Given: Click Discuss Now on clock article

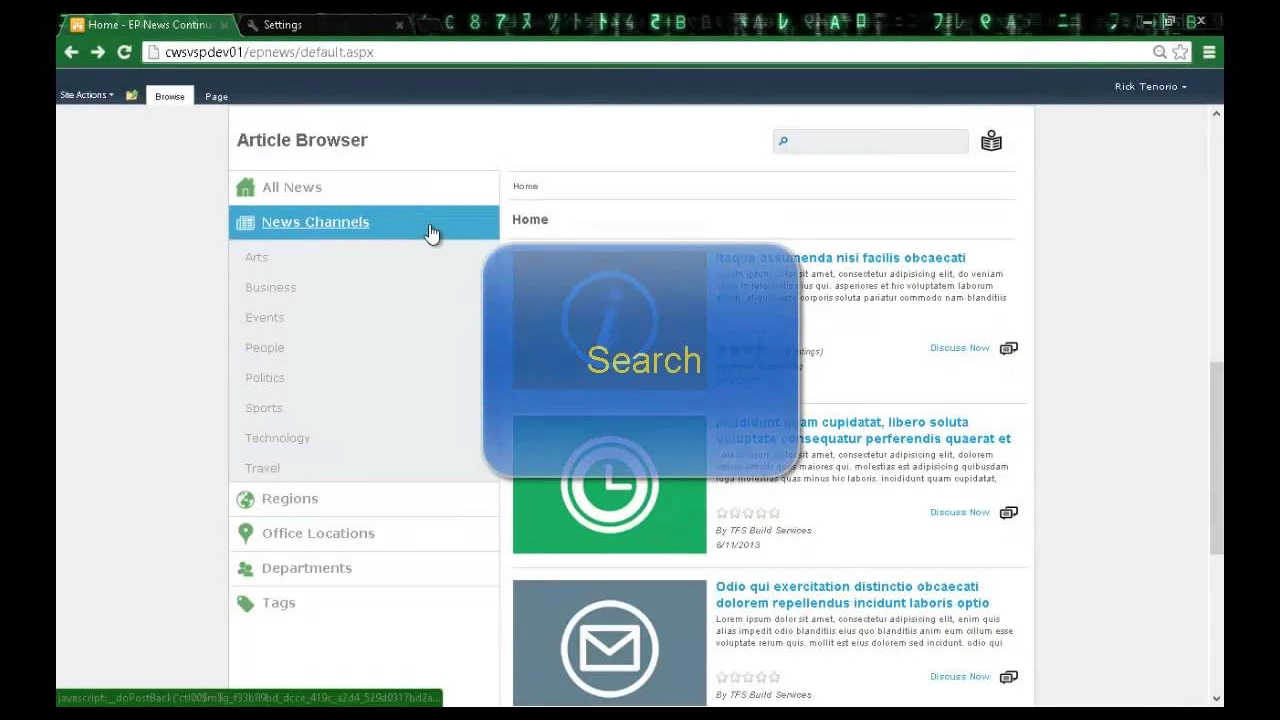Looking at the screenshot, I should (959, 512).
